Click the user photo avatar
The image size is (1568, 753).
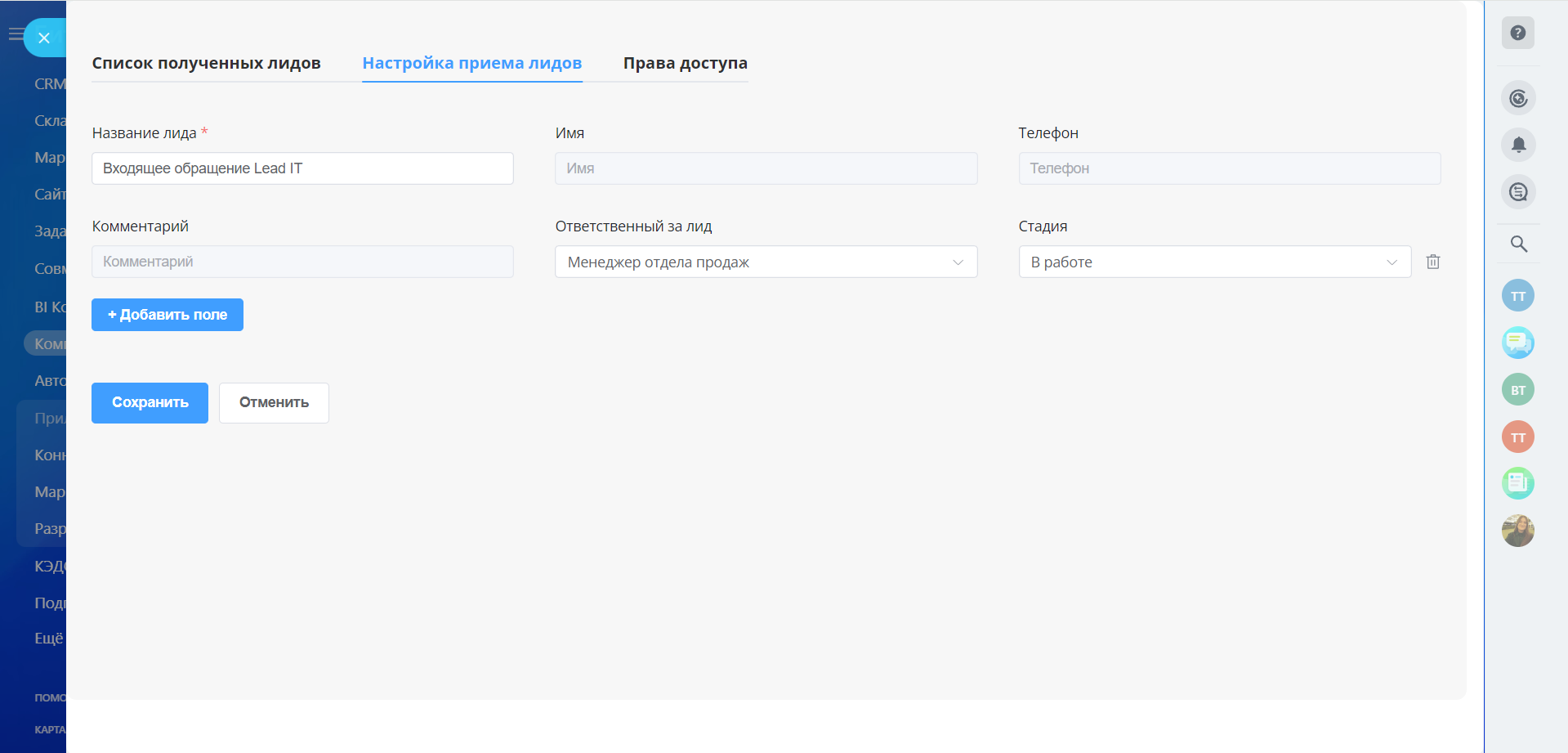tap(1517, 531)
